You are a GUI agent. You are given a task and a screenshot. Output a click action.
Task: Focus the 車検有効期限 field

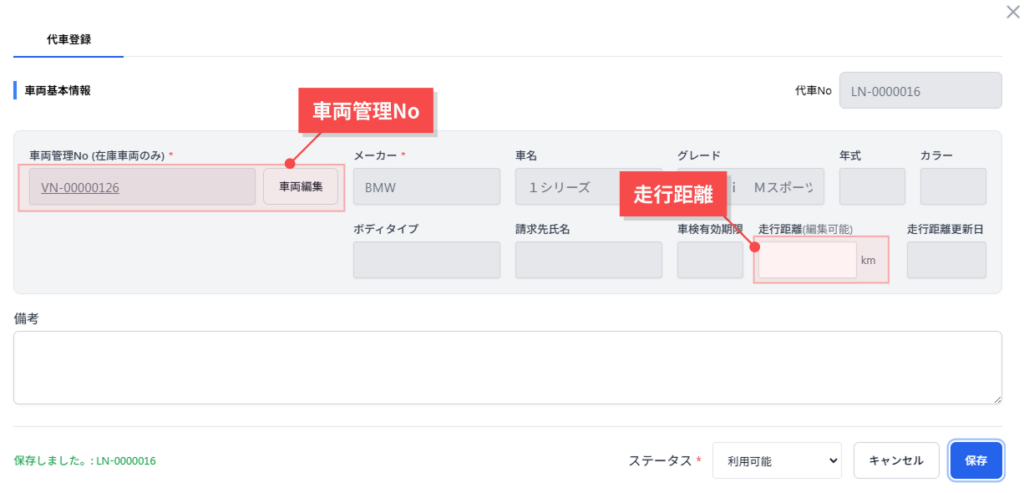[709, 260]
